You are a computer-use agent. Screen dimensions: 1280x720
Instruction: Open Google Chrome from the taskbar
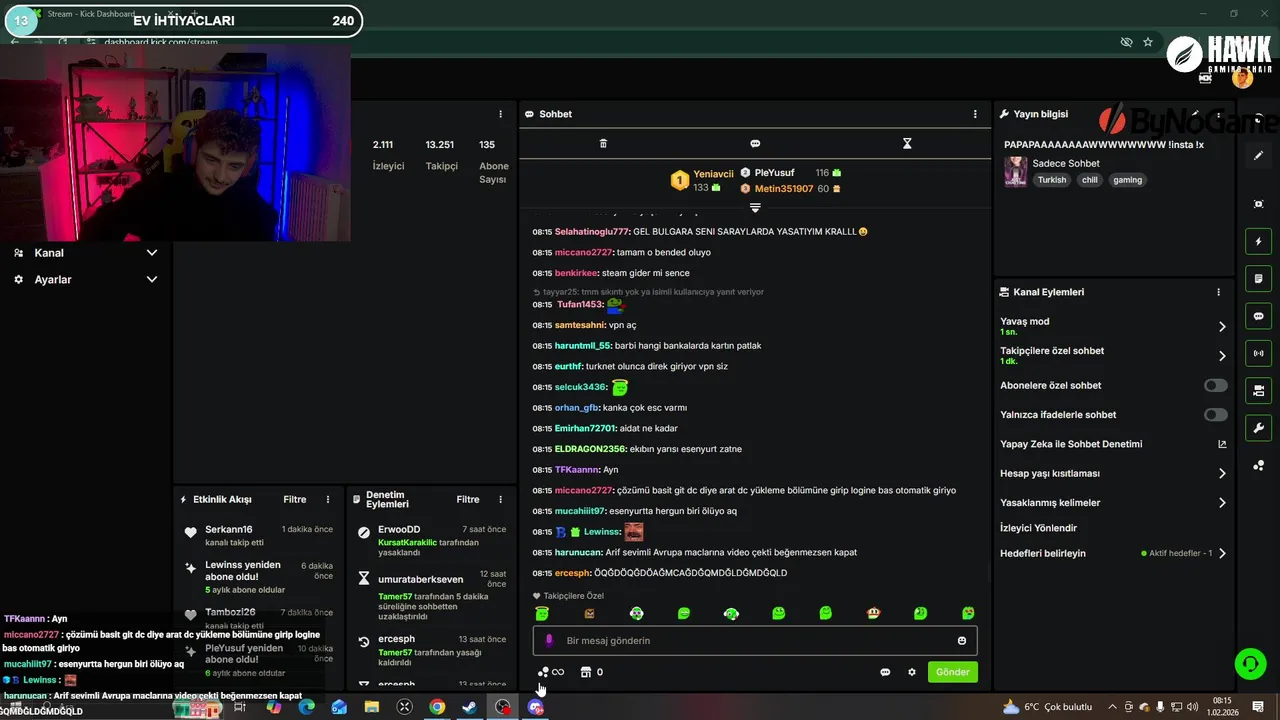coord(437,707)
